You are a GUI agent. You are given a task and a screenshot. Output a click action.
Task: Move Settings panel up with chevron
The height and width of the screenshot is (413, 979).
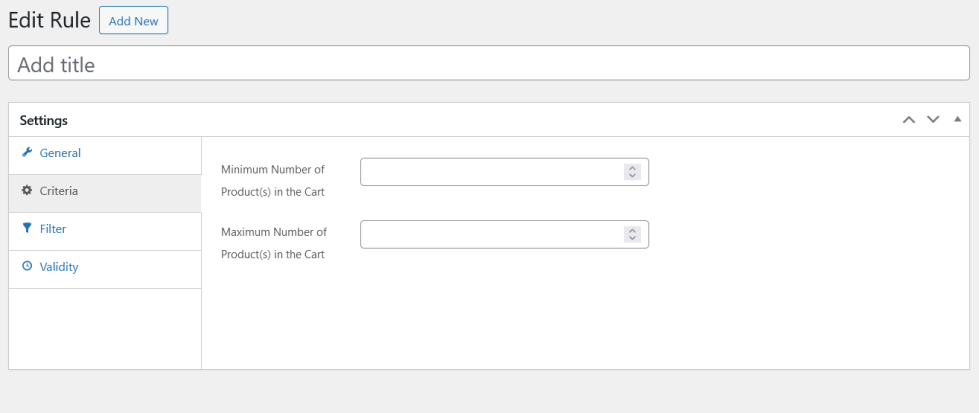tap(909, 120)
